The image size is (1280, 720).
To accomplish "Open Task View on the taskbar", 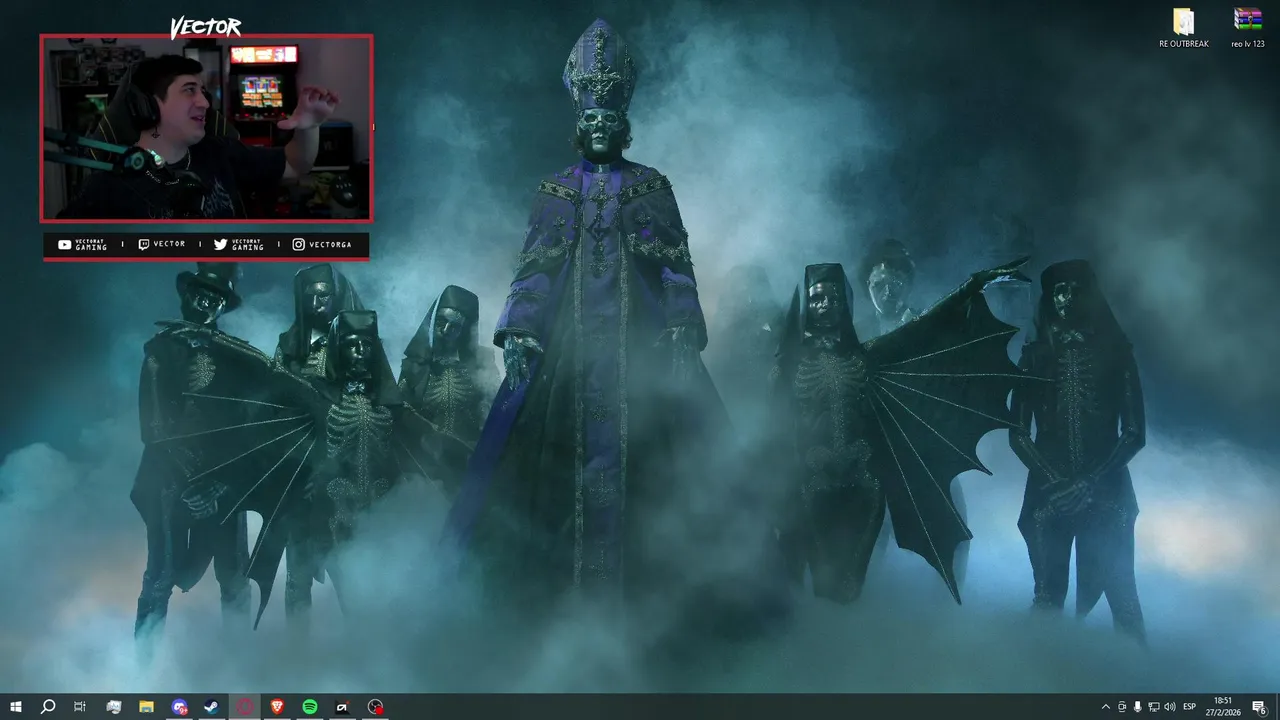I will pyautogui.click(x=80, y=707).
